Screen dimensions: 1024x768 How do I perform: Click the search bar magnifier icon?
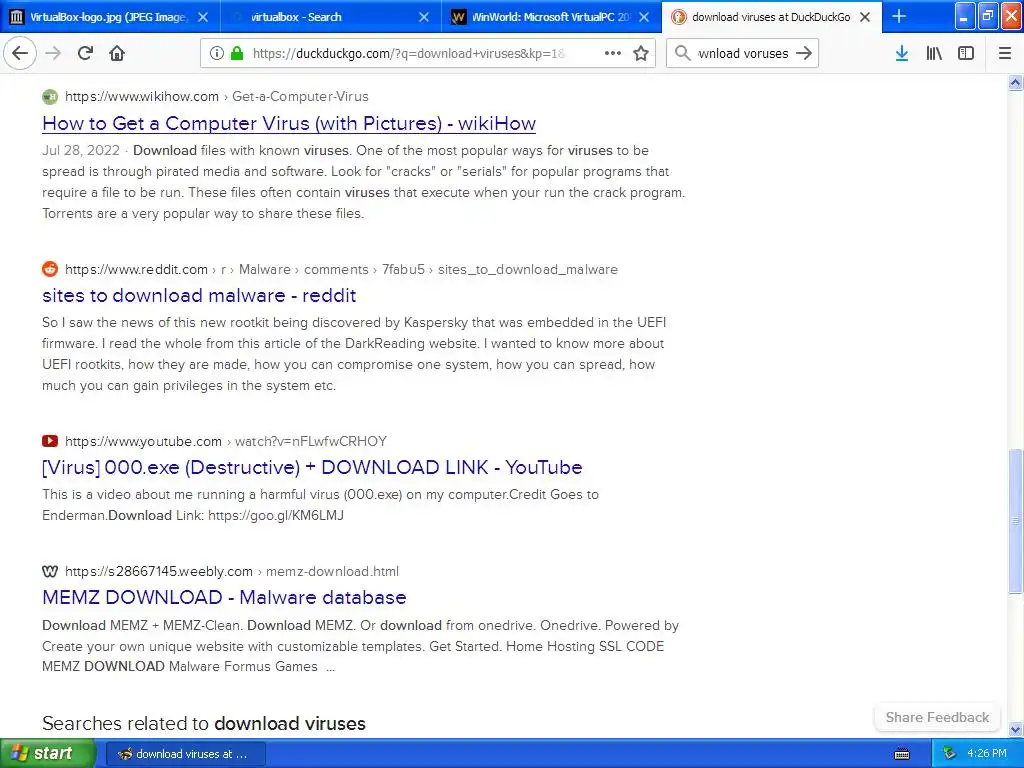682,54
